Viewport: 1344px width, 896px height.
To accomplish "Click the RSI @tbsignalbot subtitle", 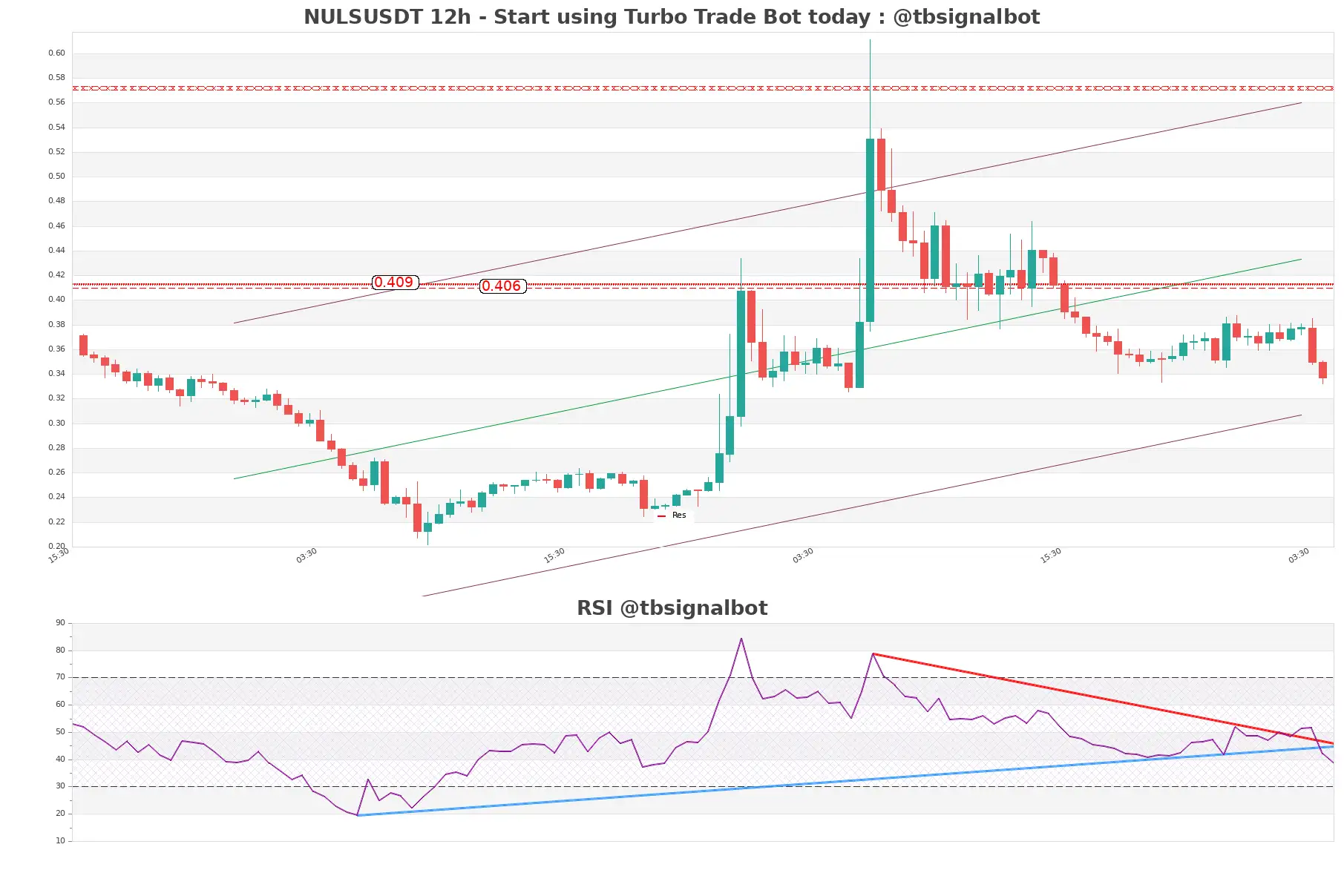I will [672, 608].
